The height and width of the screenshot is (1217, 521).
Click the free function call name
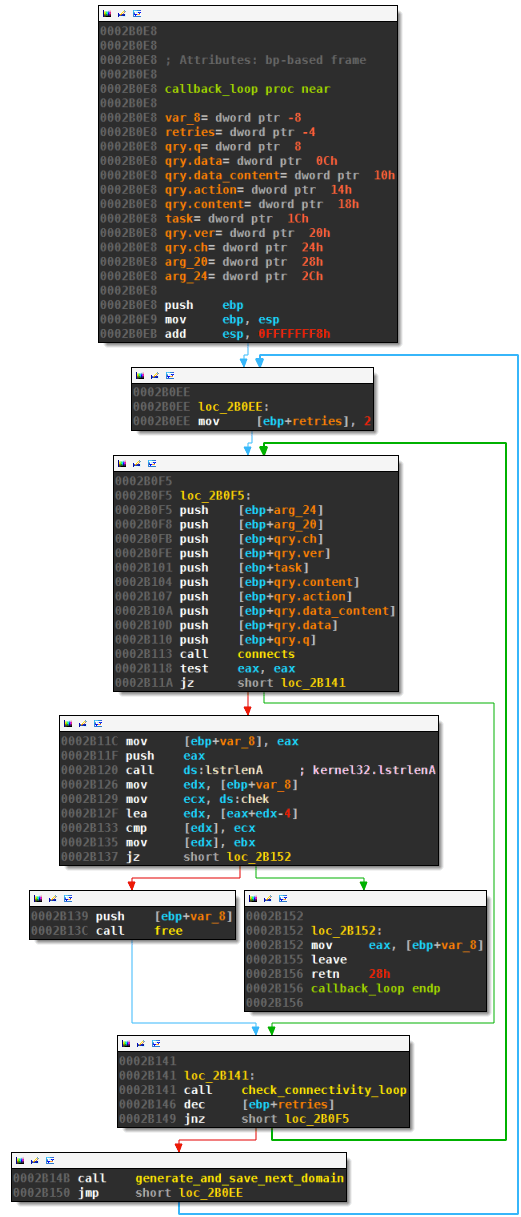[x=168, y=931]
